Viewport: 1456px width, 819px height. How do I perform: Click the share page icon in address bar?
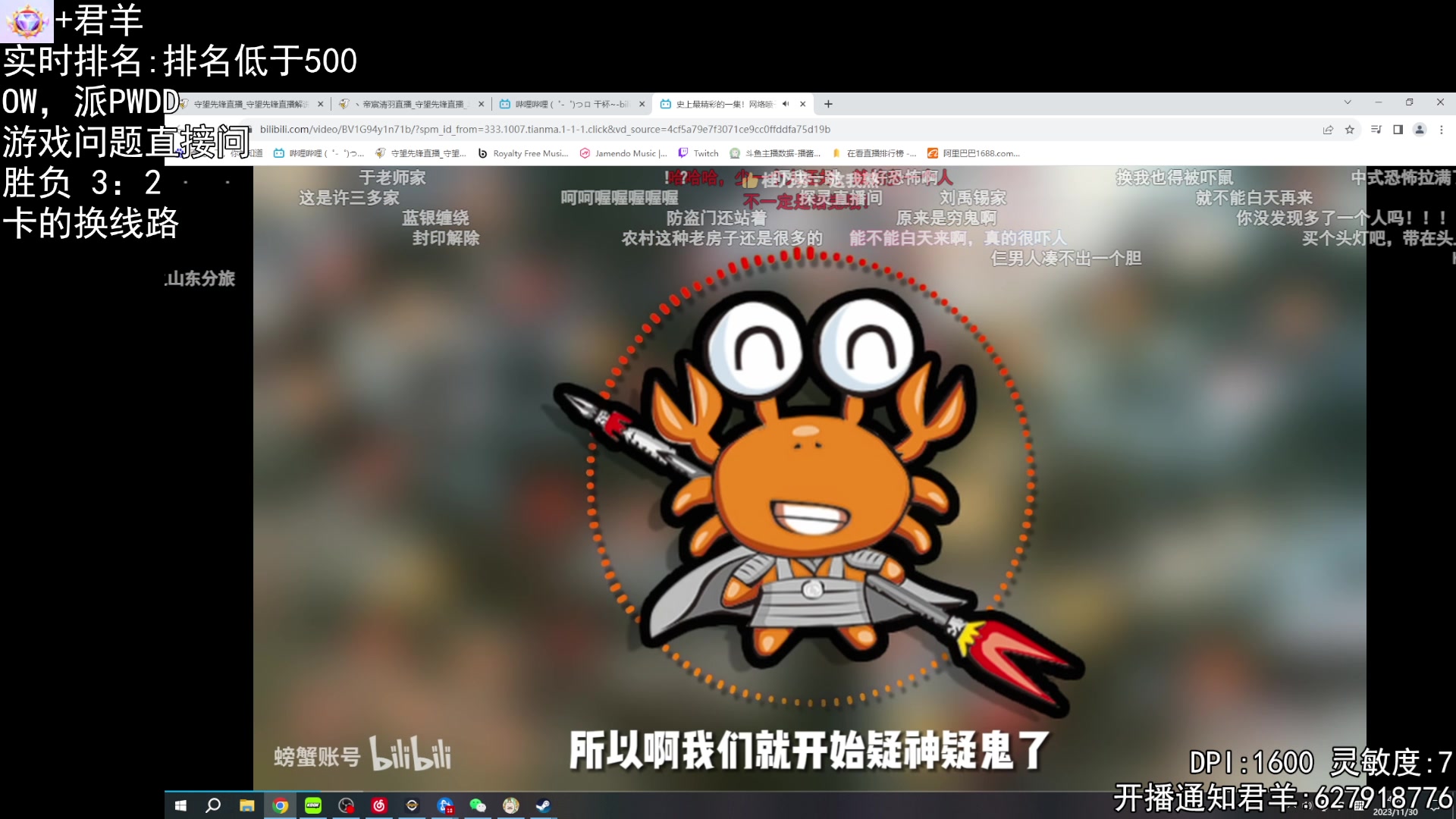point(1328,130)
